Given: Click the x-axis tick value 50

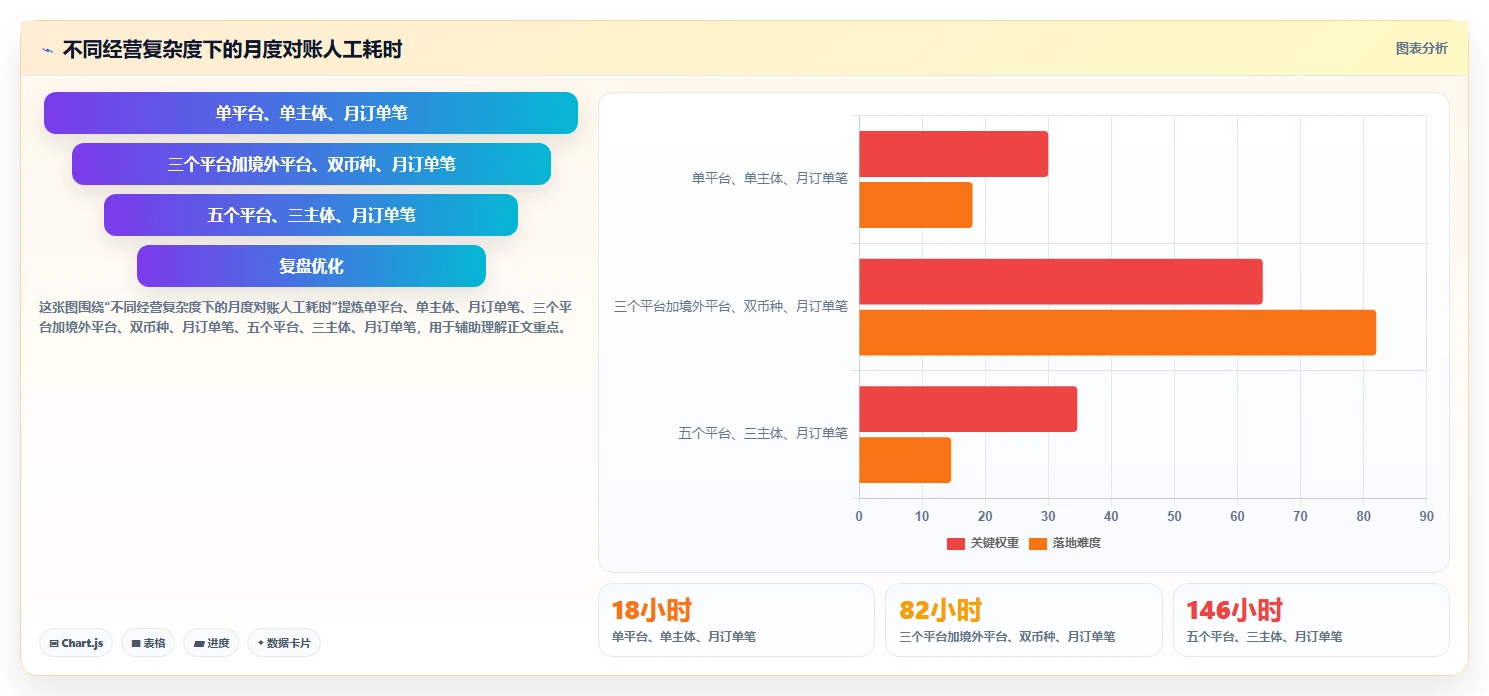Looking at the screenshot, I should (x=1174, y=516).
